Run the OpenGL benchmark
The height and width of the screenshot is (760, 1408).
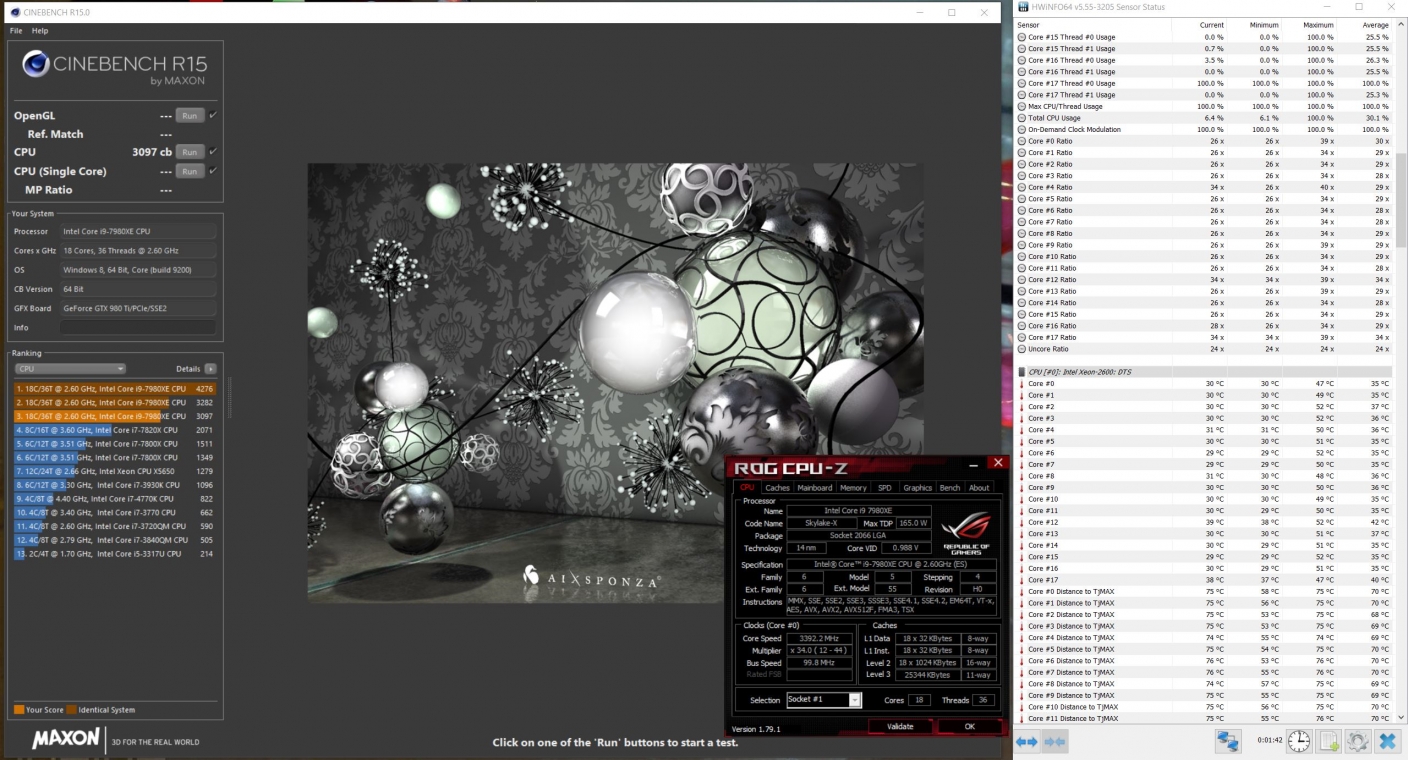tap(189, 115)
